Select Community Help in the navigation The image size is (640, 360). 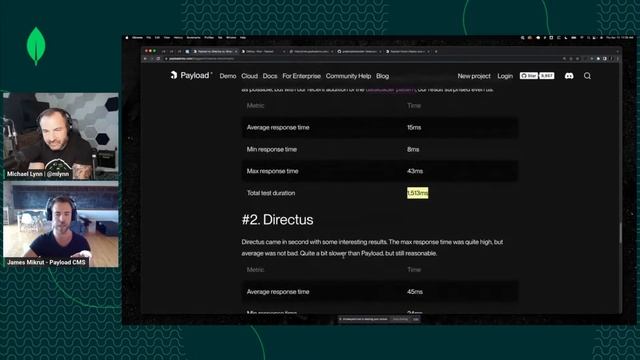click(x=348, y=76)
